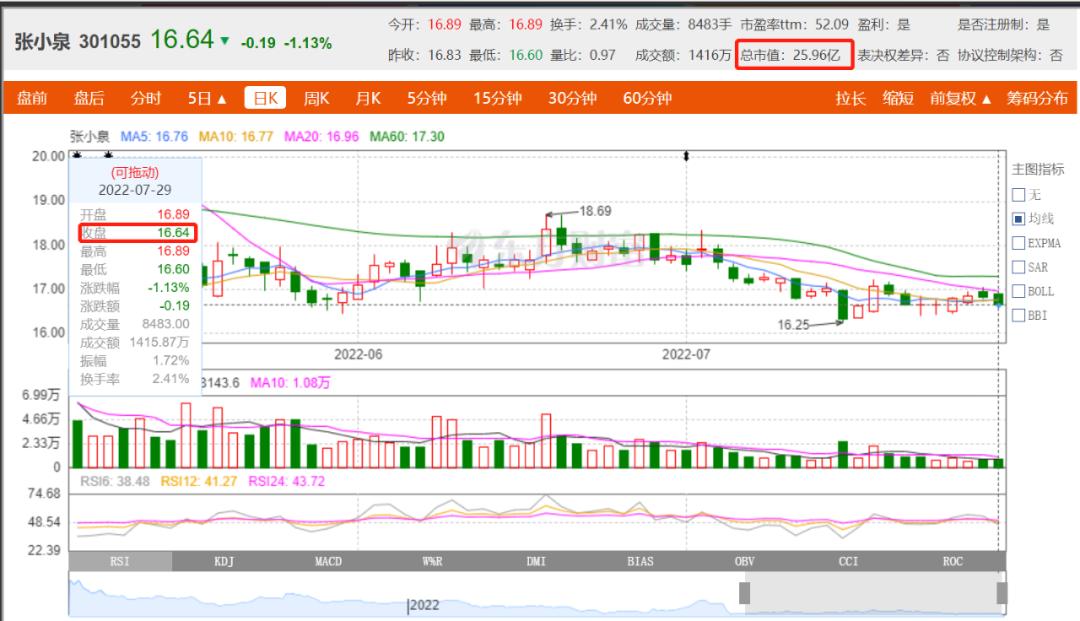Check the EXPMA indicator box
Image resolution: width=1080 pixels, height=621 pixels.
[1019, 243]
